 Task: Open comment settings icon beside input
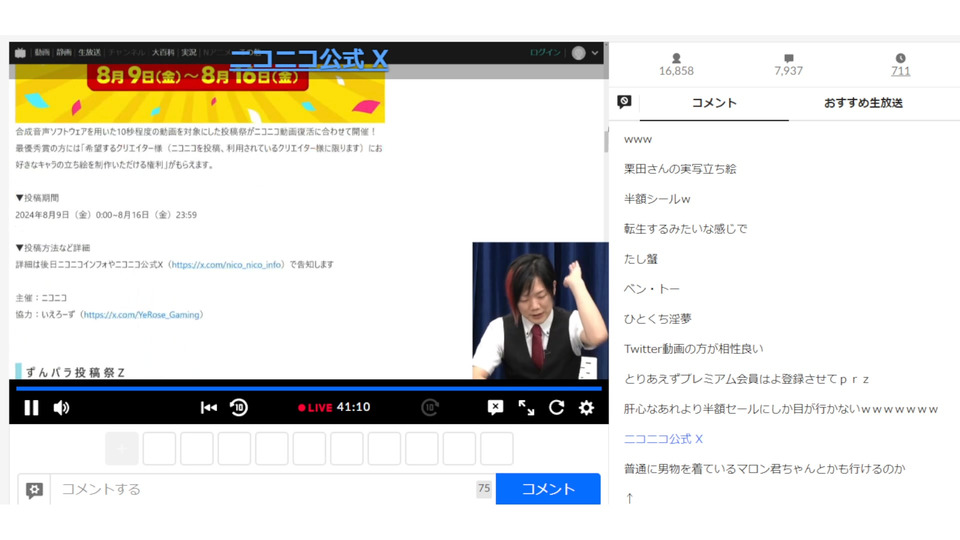pyautogui.click(x=34, y=489)
